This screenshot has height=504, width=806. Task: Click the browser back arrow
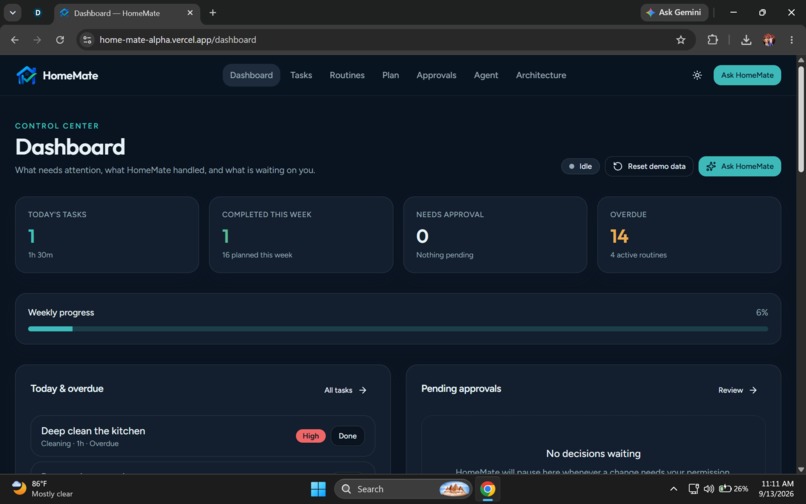click(15, 40)
